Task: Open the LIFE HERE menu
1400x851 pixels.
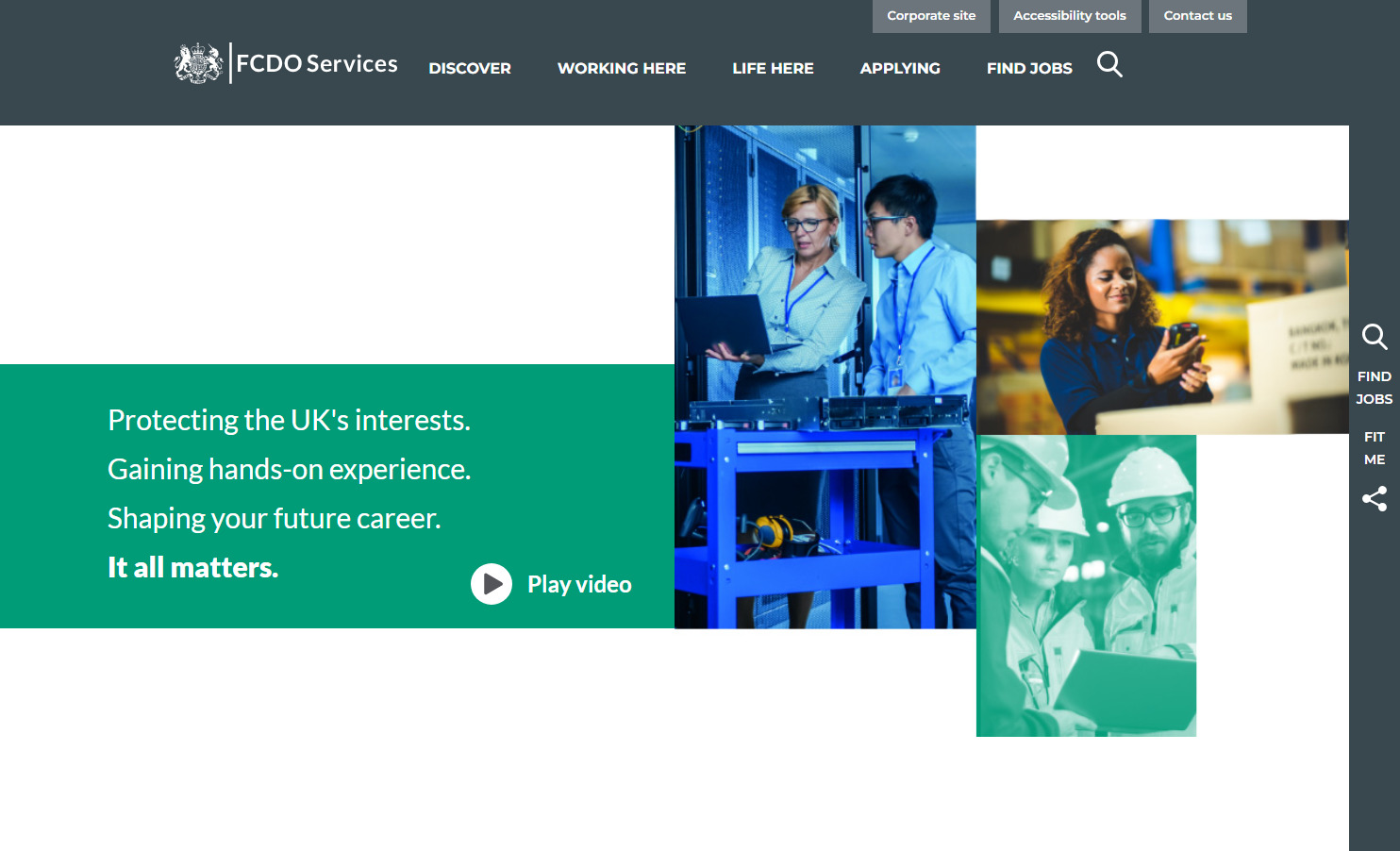Action: (773, 68)
